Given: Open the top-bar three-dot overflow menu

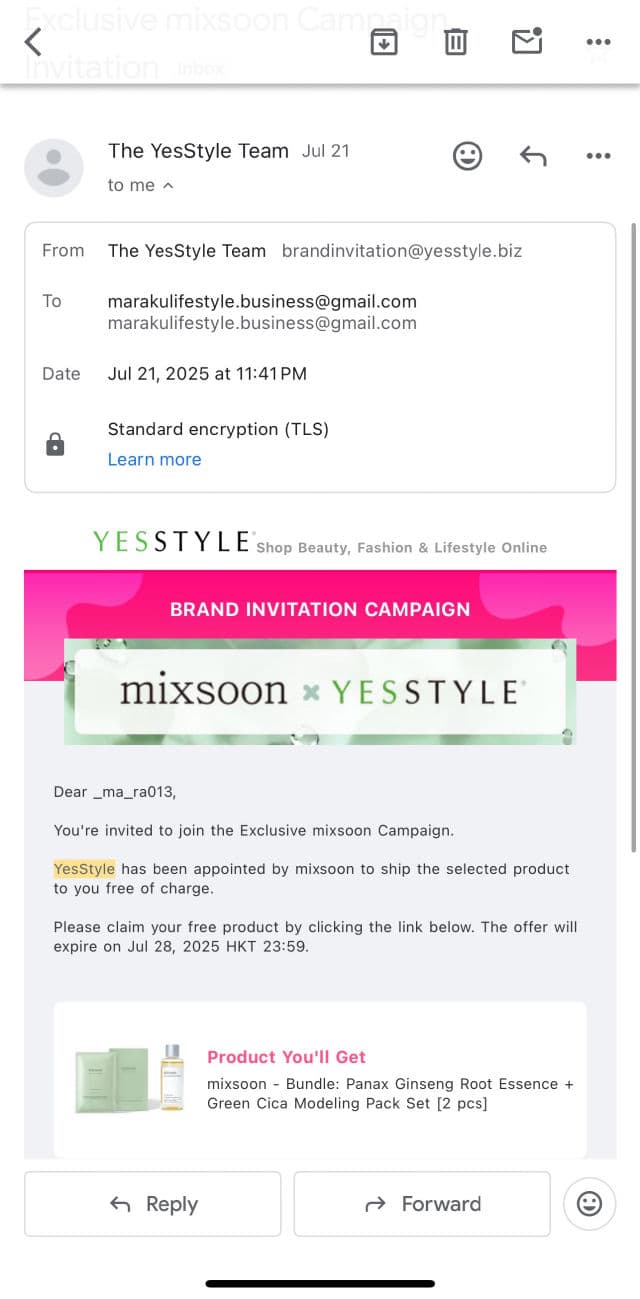Looking at the screenshot, I should [x=598, y=42].
